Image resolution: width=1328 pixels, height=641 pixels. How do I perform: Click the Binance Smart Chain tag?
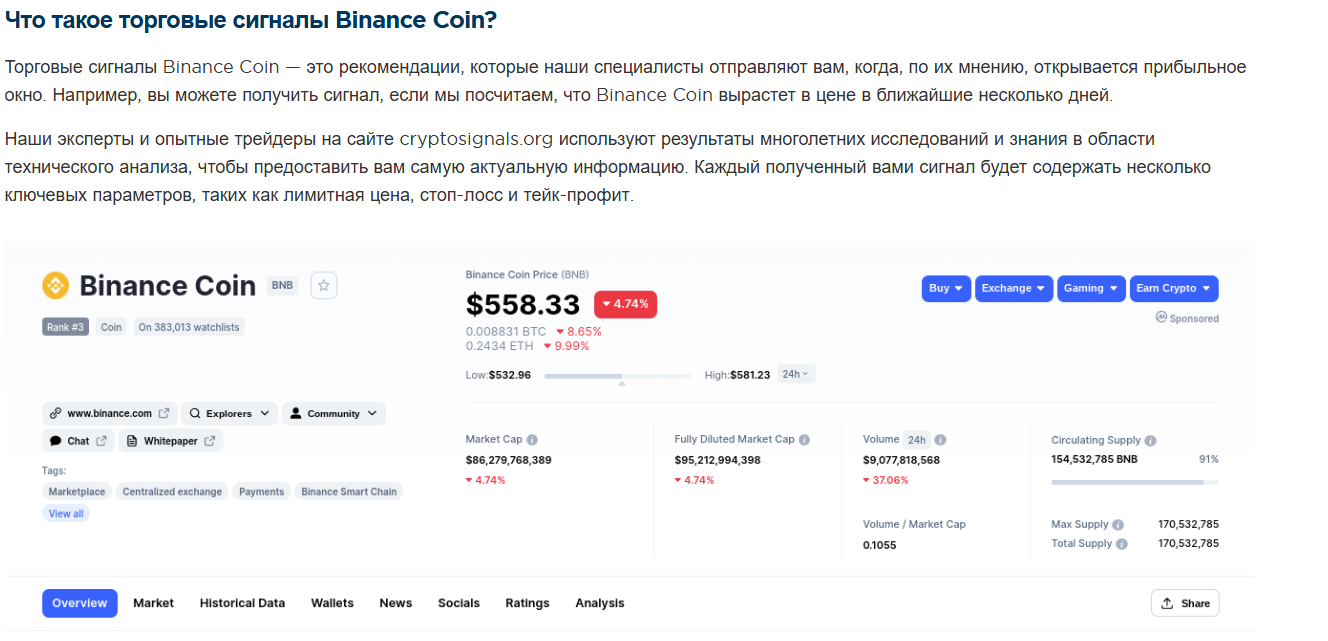(348, 491)
